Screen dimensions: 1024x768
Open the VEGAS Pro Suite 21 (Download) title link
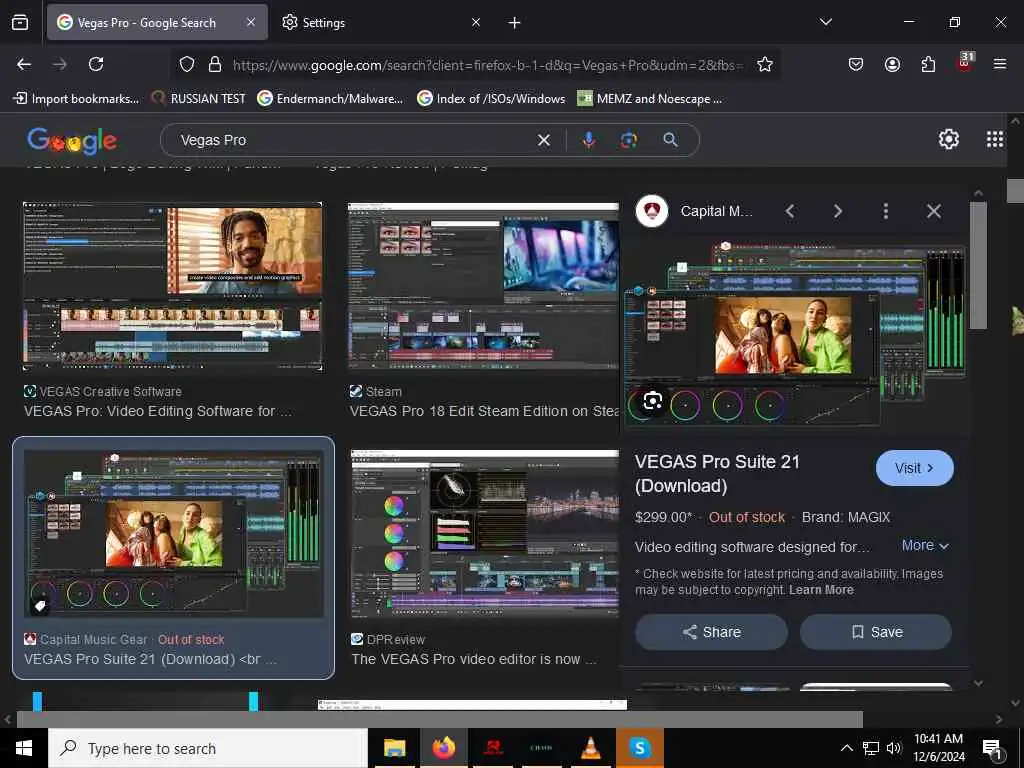(717, 473)
